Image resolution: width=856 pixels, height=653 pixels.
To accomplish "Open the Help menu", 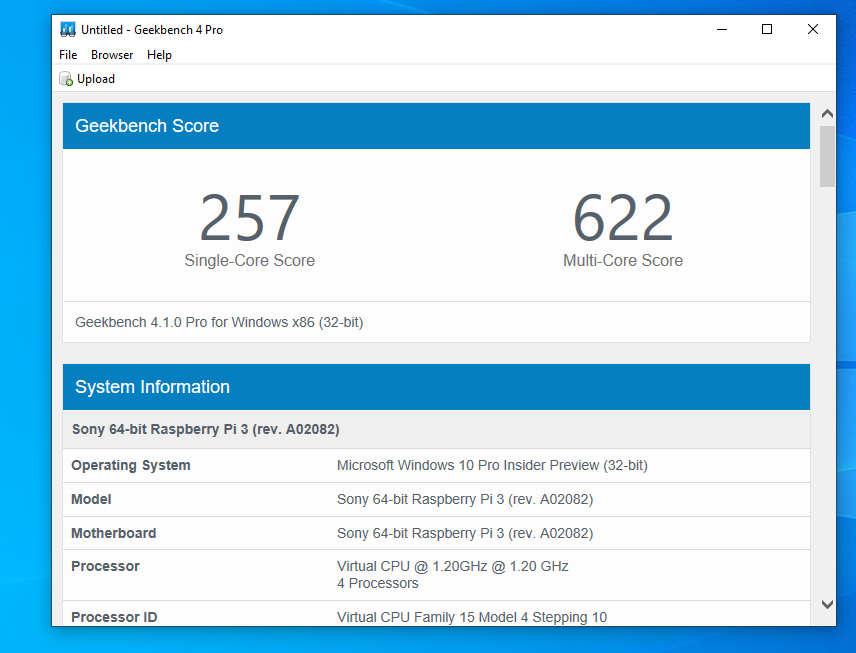I will point(159,55).
